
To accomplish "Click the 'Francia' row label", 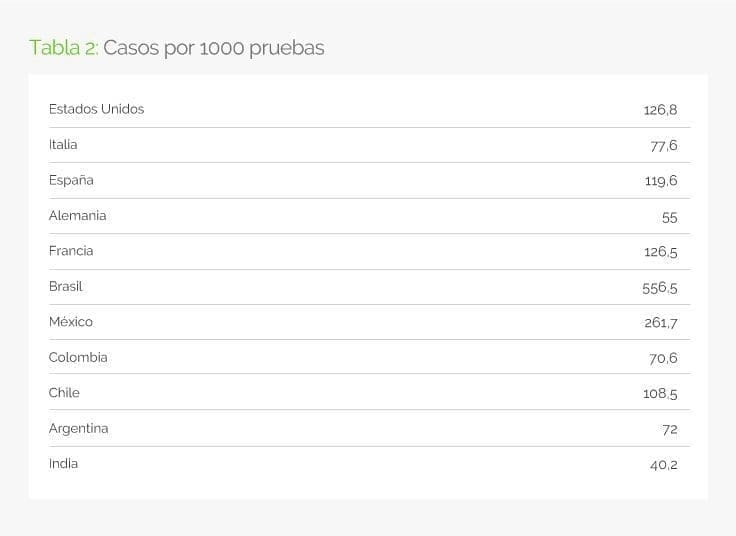I will [x=71, y=251].
